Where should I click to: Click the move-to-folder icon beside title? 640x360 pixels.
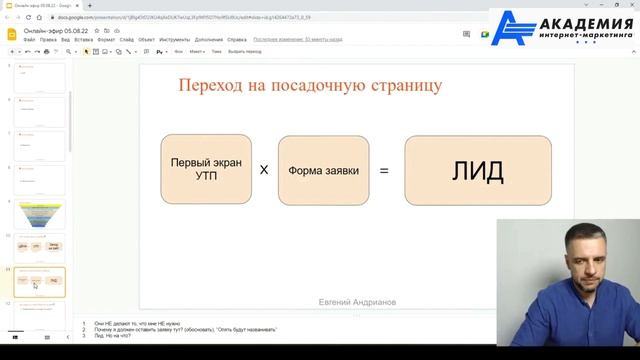click(x=107, y=31)
